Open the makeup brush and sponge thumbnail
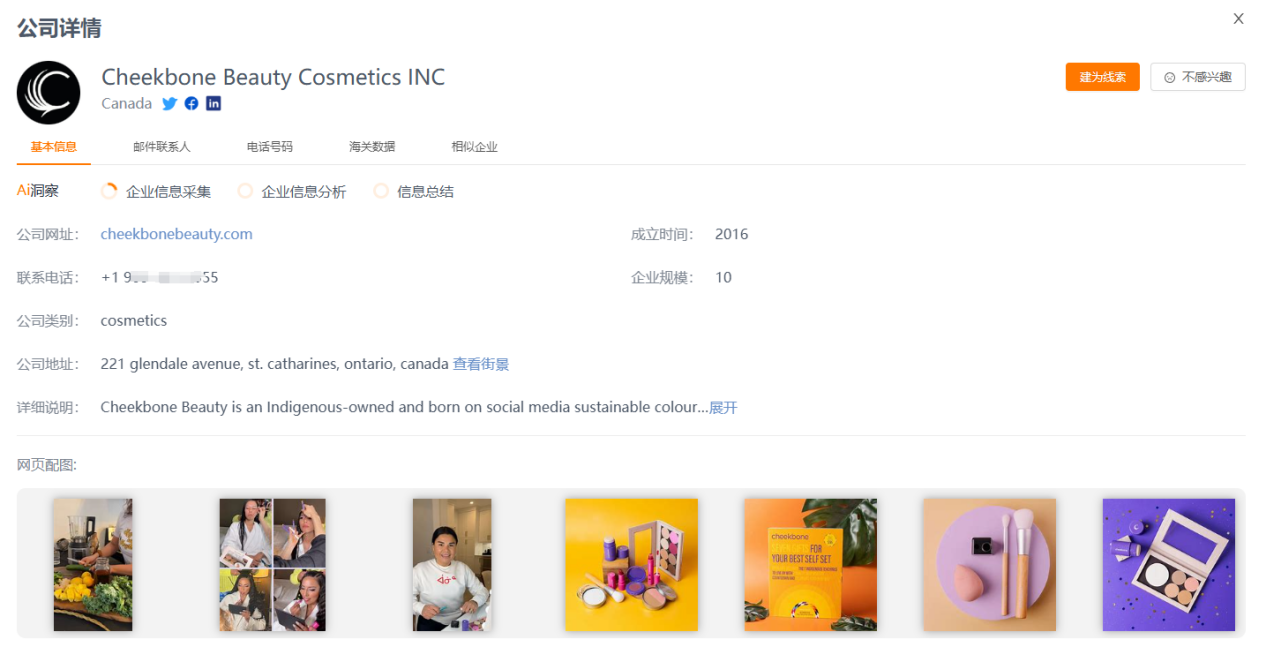 click(x=989, y=565)
